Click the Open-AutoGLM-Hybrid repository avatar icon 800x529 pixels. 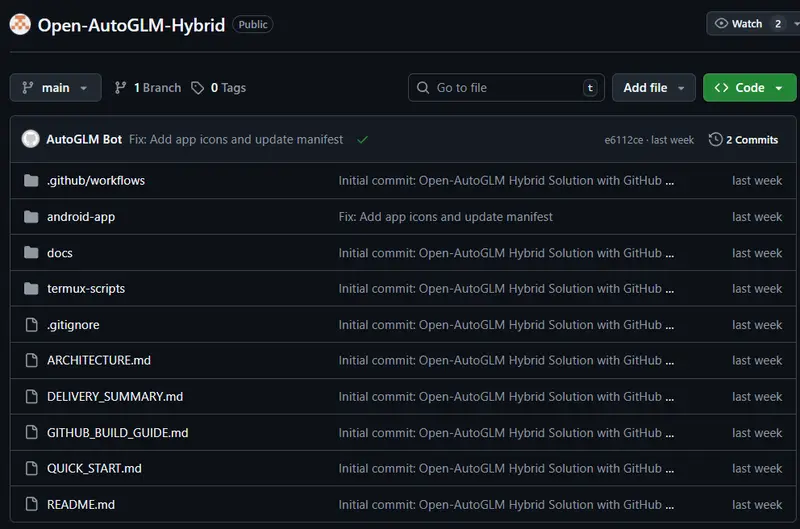pyautogui.click(x=21, y=24)
